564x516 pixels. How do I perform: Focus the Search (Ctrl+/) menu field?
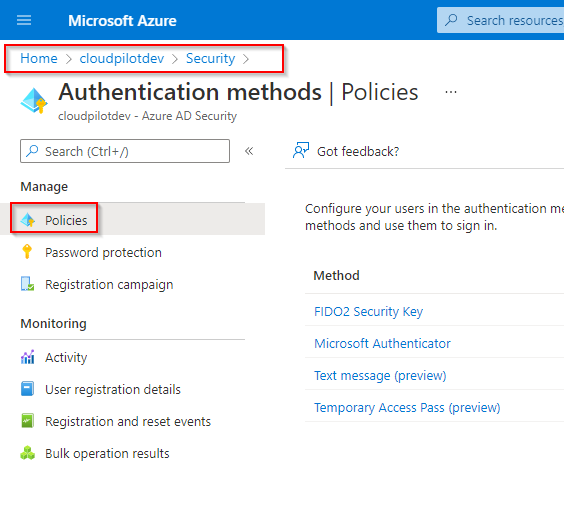125,151
